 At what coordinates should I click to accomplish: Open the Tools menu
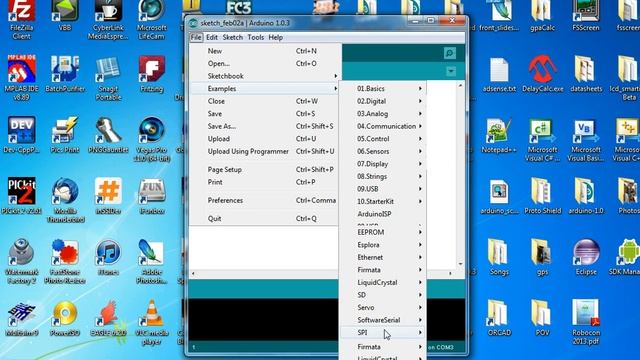pyautogui.click(x=256, y=37)
